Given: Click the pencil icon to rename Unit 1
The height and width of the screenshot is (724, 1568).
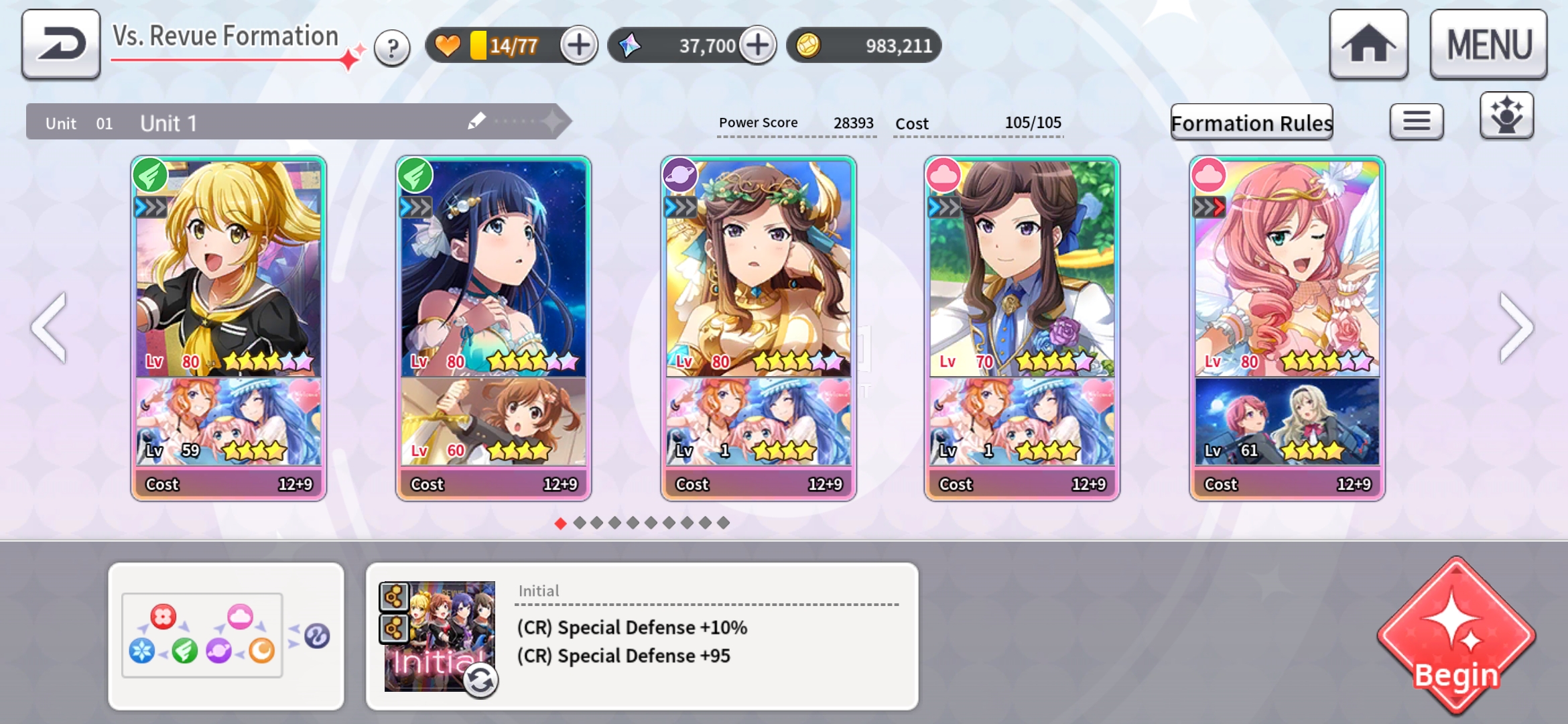Looking at the screenshot, I should (x=476, y=121).
